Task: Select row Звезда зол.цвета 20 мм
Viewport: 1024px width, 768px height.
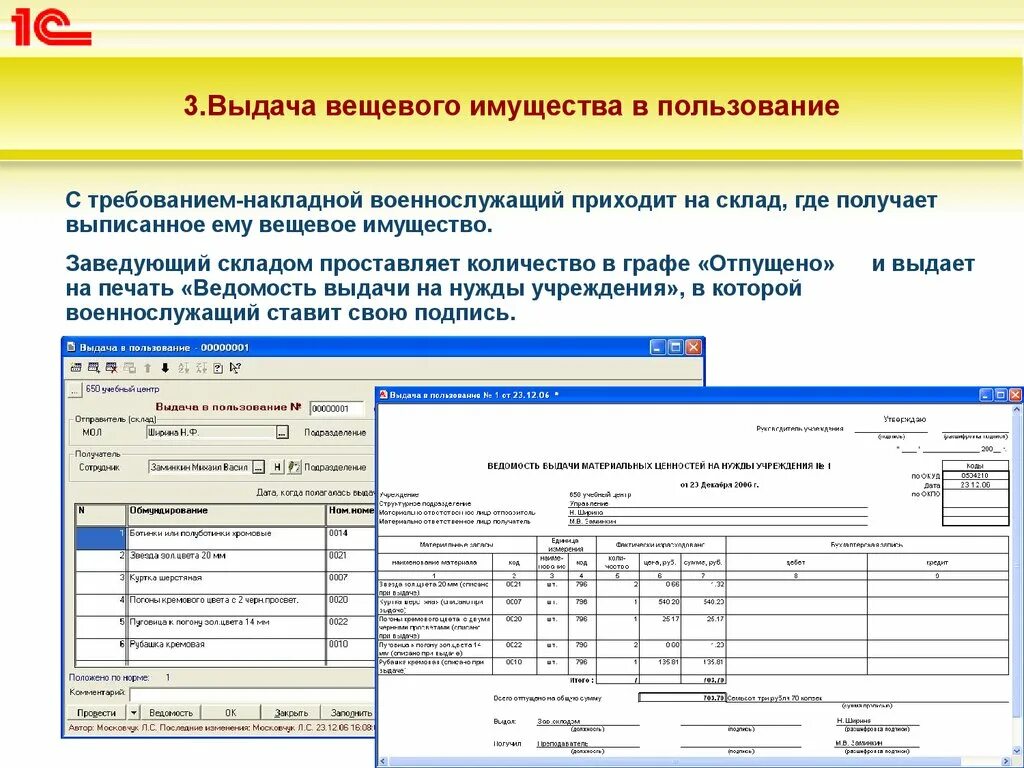Action: [225, 560]
